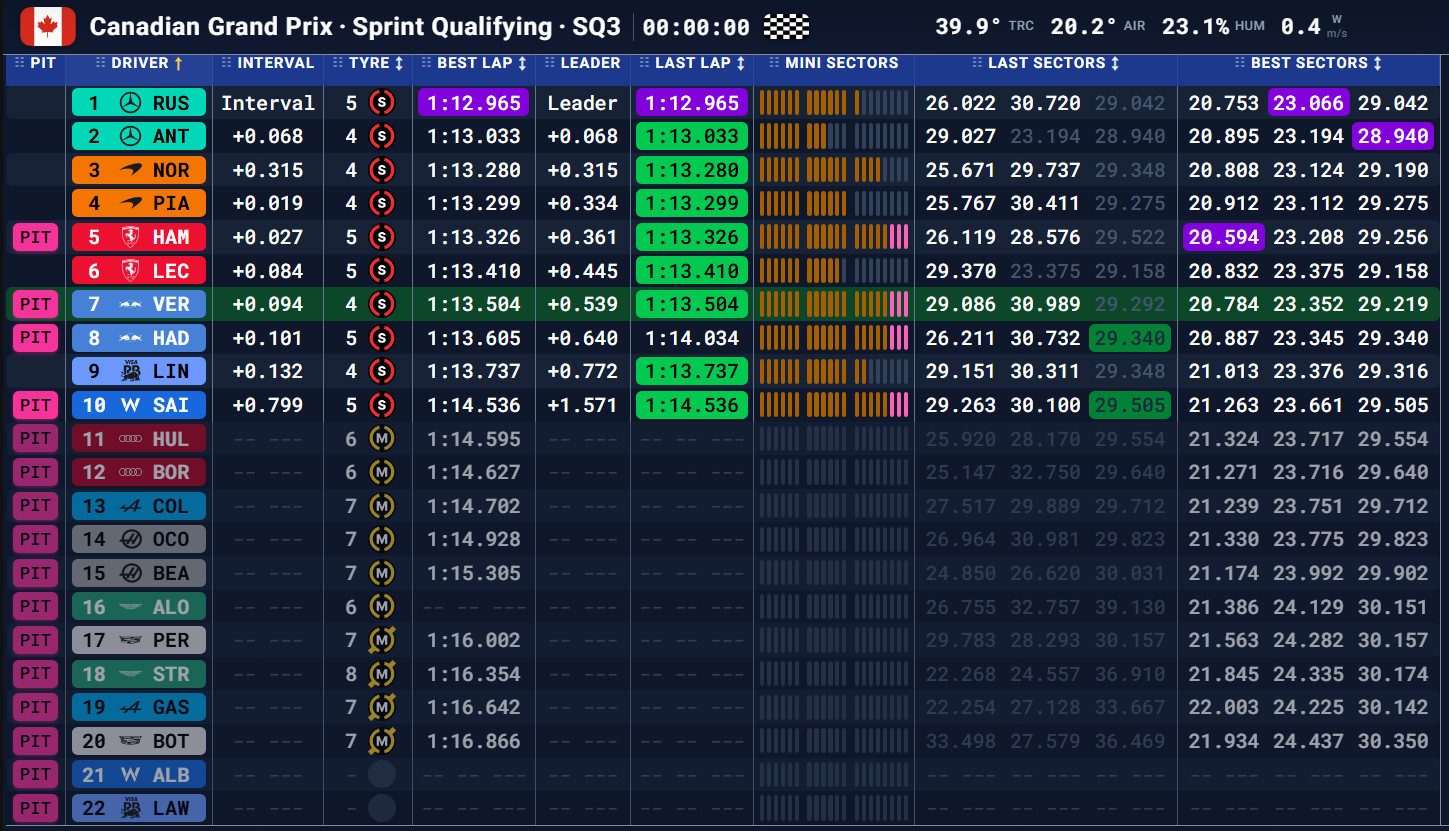Toggle sort arrow on the LAST SECTORS column
1449x831 pixels.
tap(1115, 63)
